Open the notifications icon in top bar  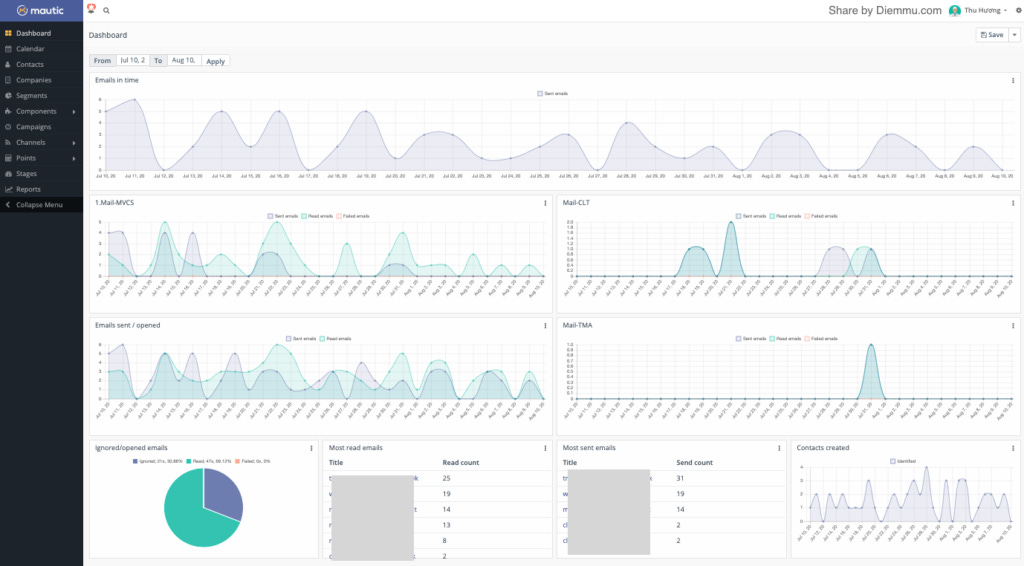(x=91, y=9)
